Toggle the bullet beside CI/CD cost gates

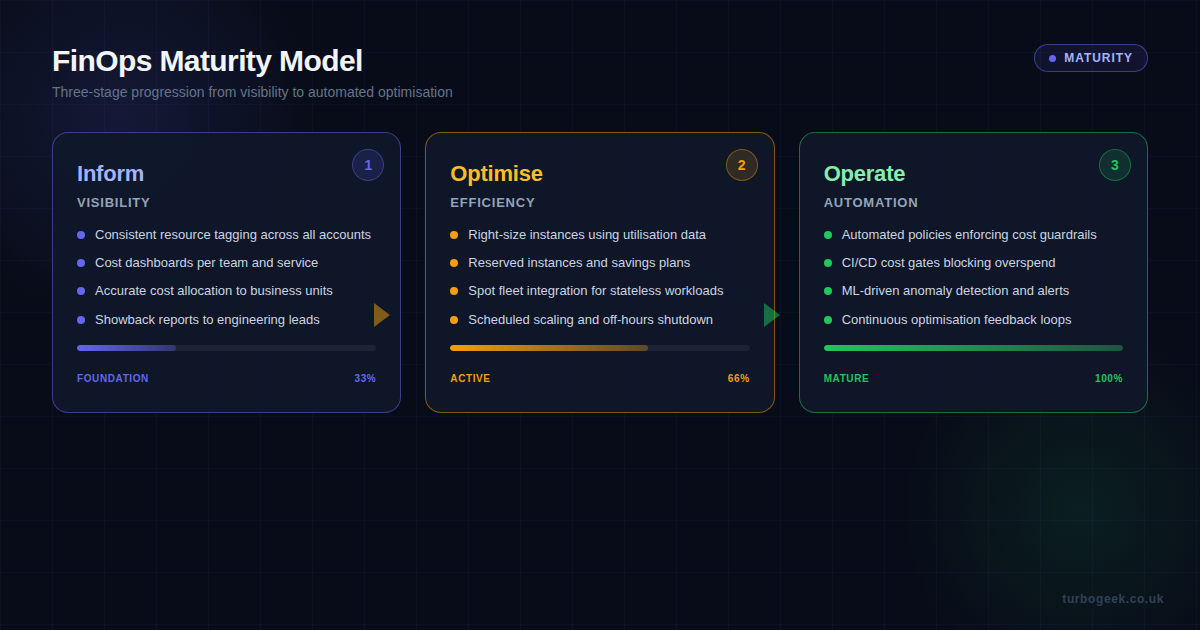828,262
